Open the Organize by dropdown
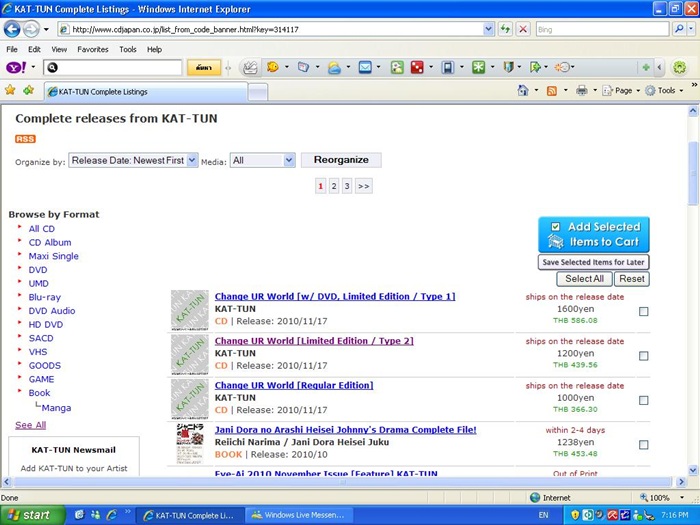The image size is (700, 525). pos(133,160)
